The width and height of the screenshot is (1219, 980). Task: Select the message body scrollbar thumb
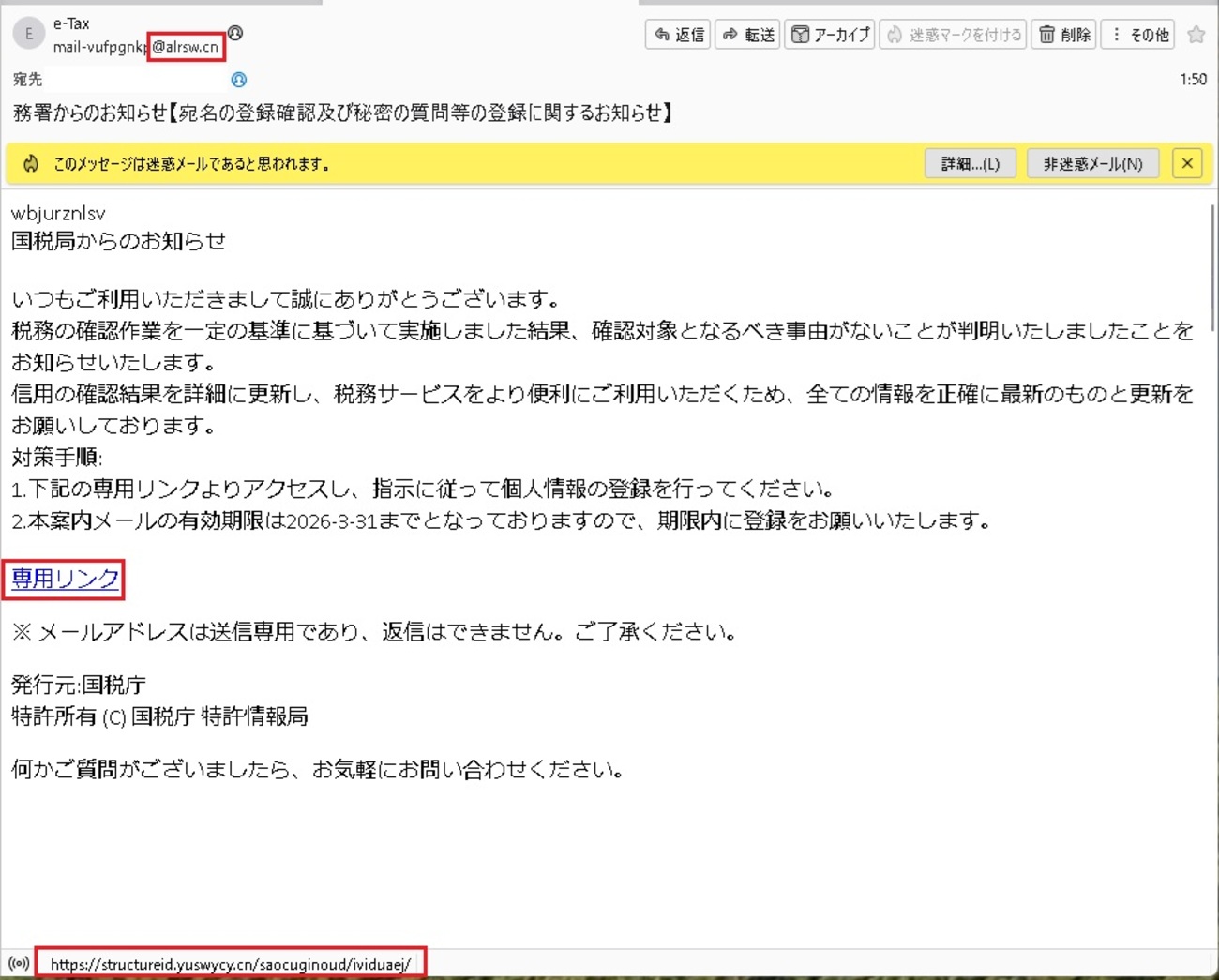click(1212, 266)
